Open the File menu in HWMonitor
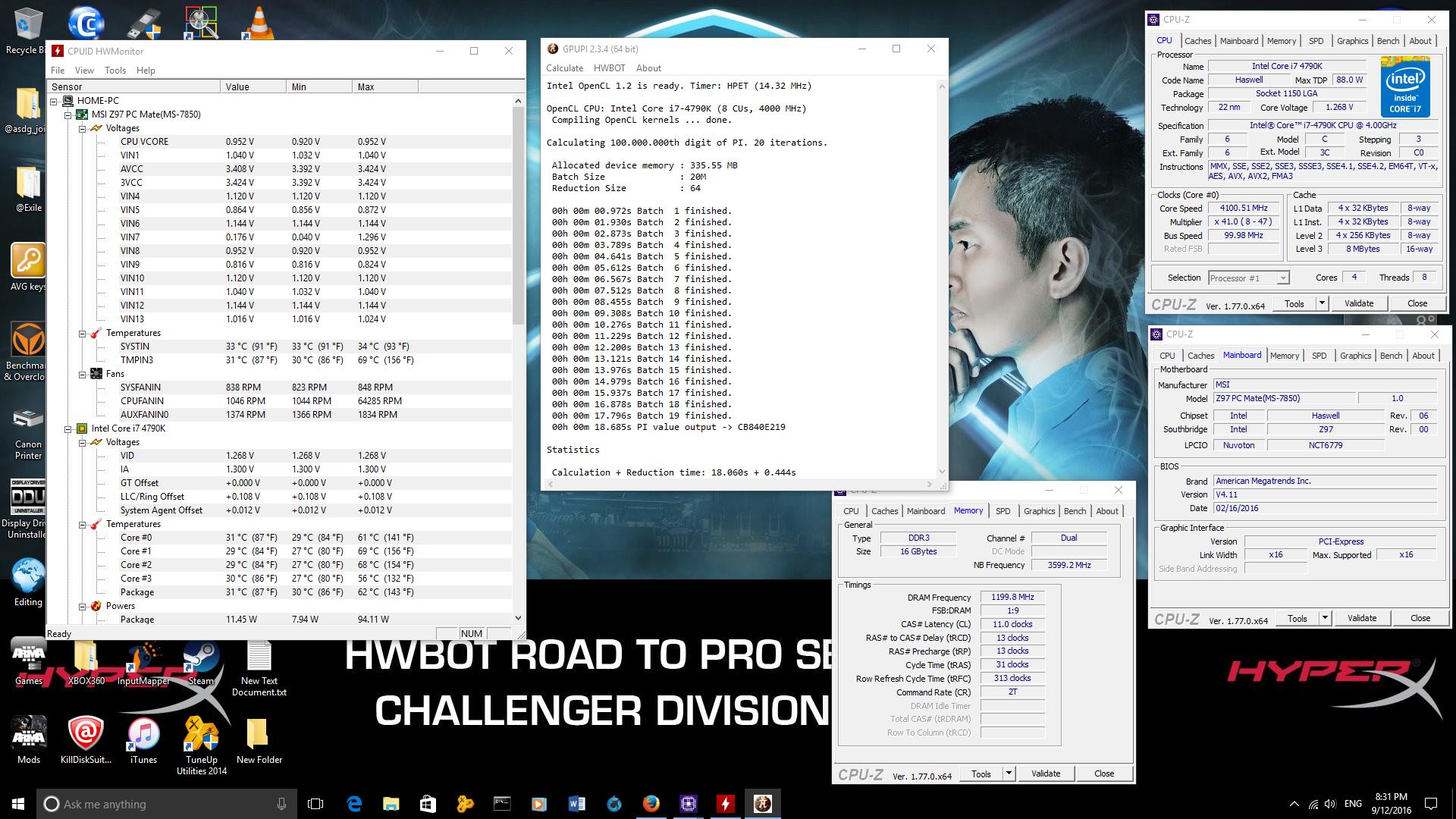The height and width of the screenshot is (819, 1456). pos(58,71)
